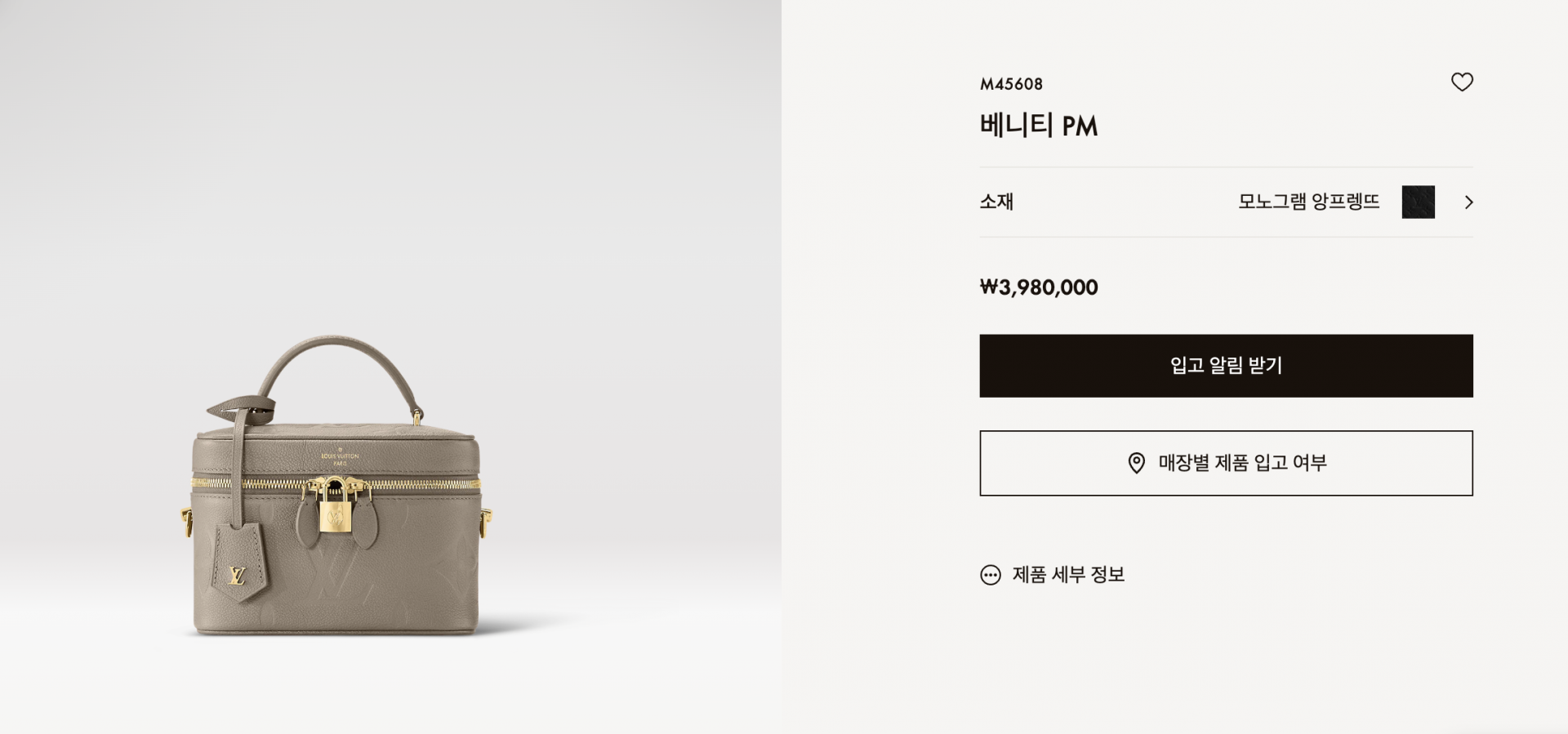
Task: Click the gold zipper on the bag
Action: click(336, 484)
